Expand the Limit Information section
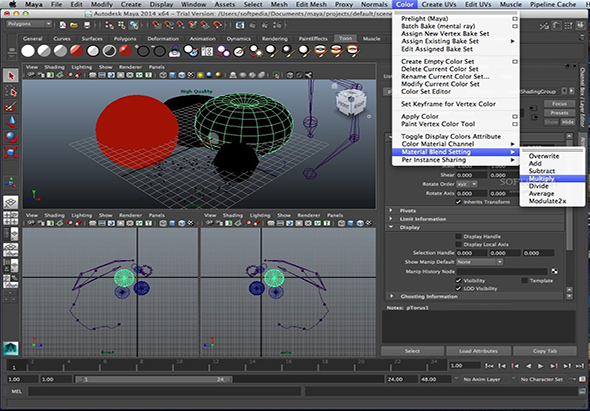 pos(391,219)
